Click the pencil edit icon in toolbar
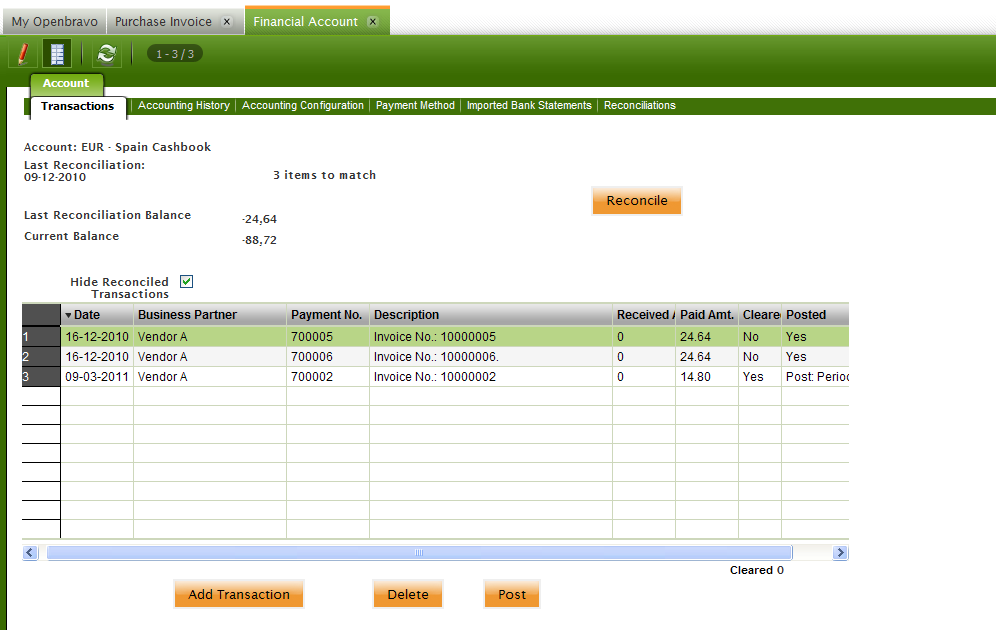The height and width of the screenshot is (630, 996). click(22, 54)
